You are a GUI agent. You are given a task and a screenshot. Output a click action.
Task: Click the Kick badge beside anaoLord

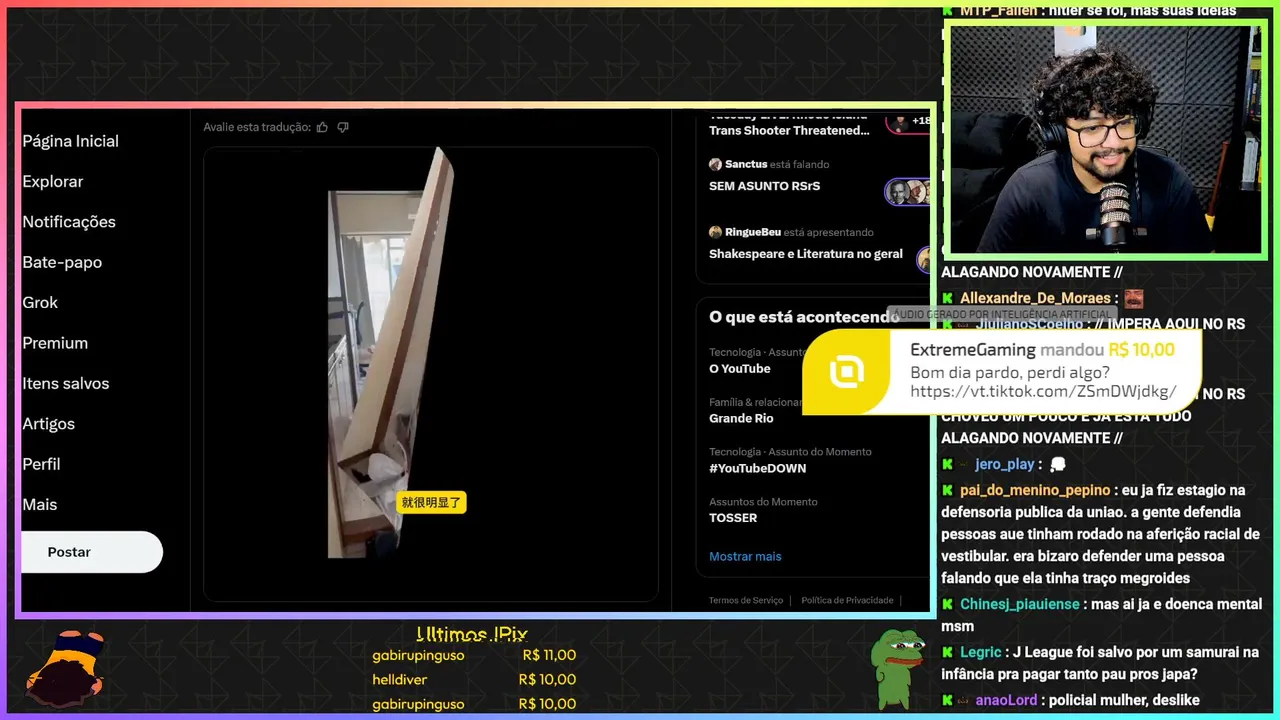click(947, 700)
